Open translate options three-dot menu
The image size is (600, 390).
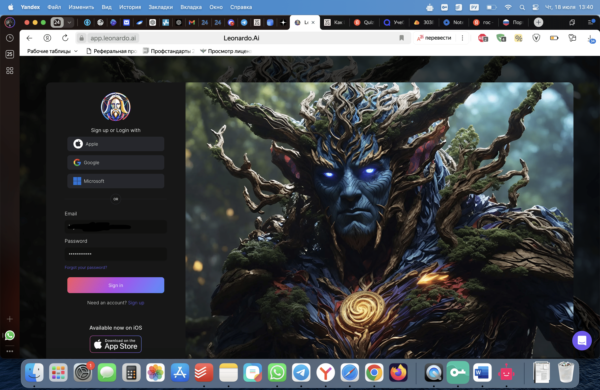[x=462, y=38]
